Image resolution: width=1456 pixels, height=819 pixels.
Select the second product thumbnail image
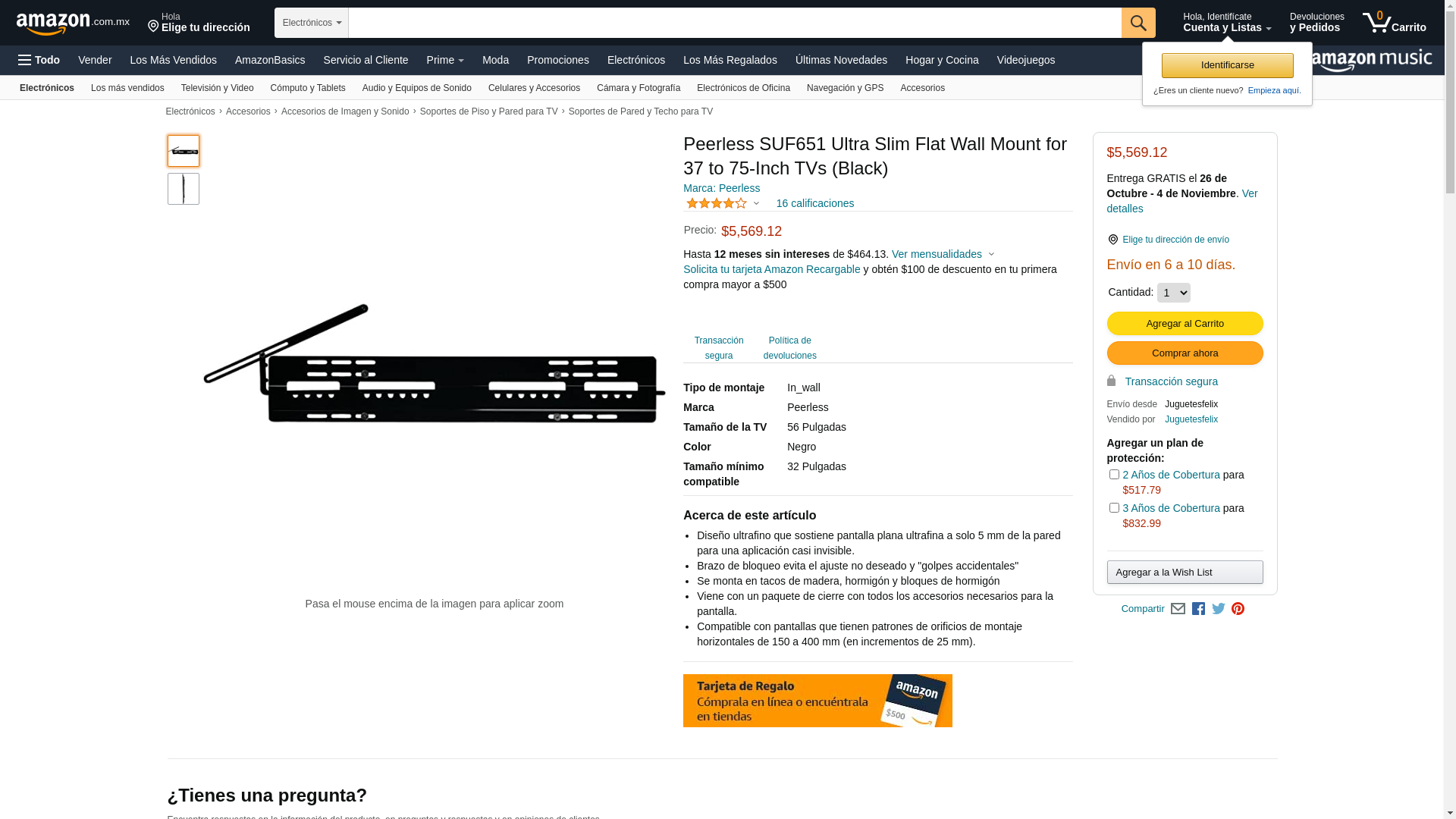coord(184,189)
